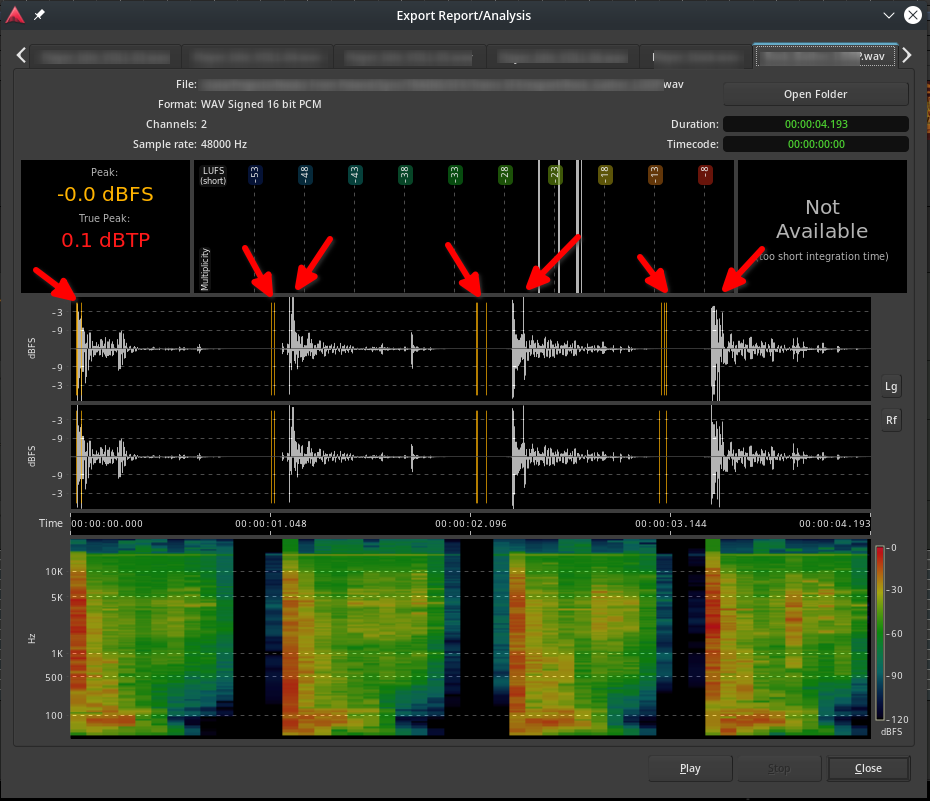Screen dimensions: 930x801
Task: Click the Close button at bottom
Action: (x=868, y=768)
